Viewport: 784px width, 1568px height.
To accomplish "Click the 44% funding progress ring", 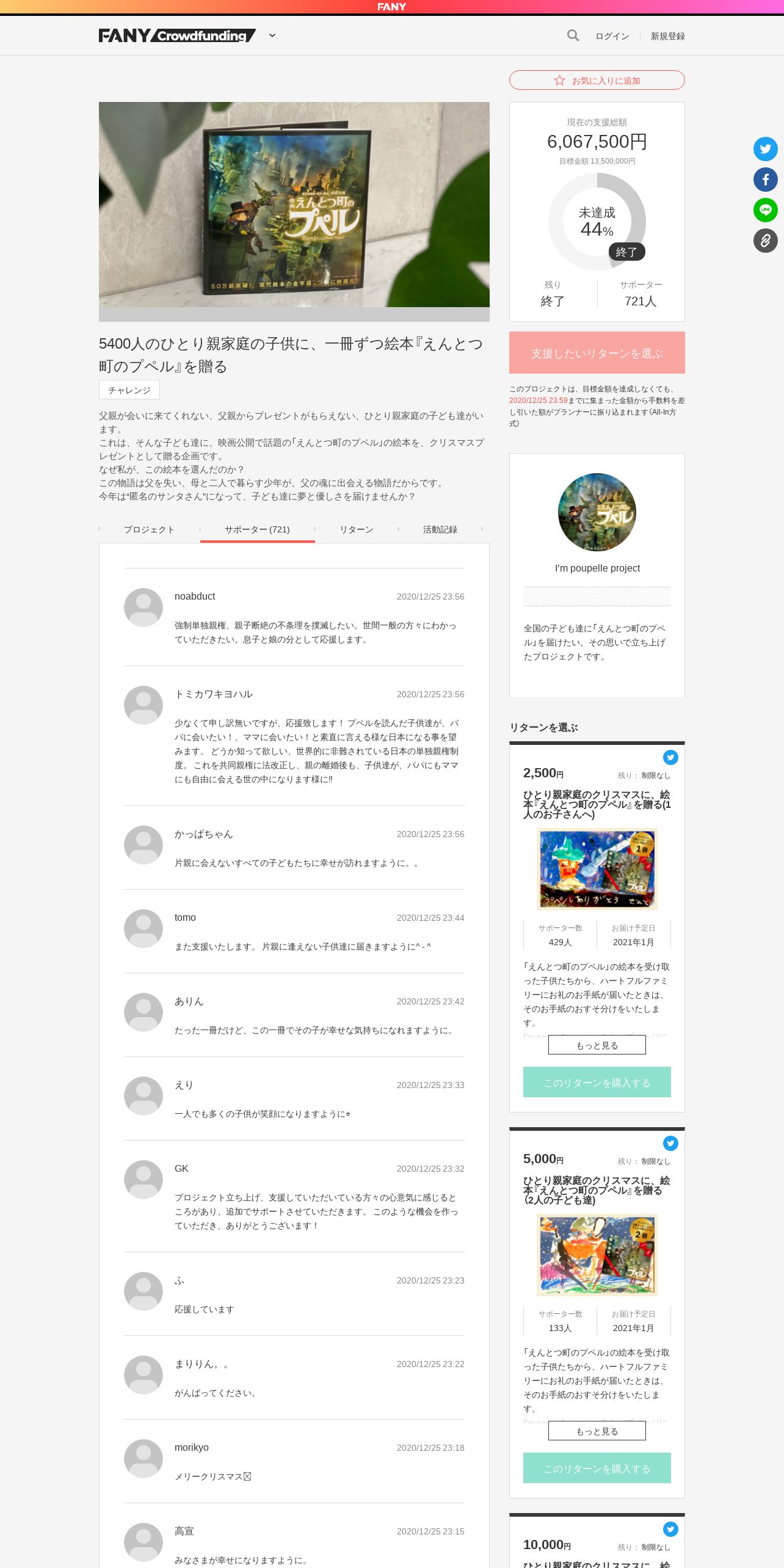I will 597,222.
